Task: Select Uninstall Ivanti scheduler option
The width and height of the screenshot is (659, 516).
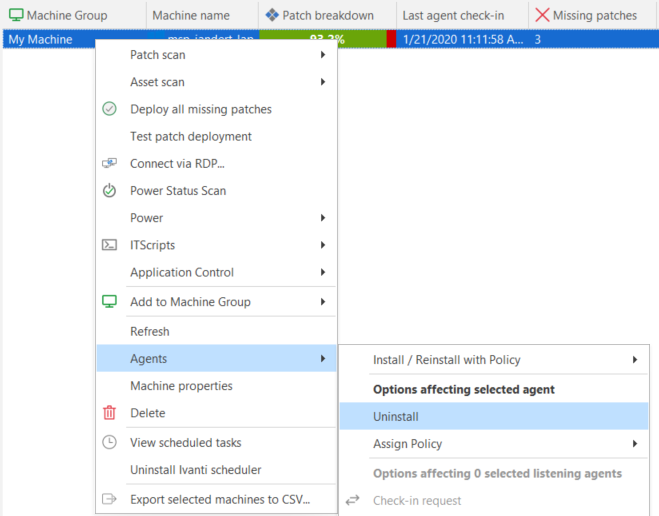Action: (196, 470)
